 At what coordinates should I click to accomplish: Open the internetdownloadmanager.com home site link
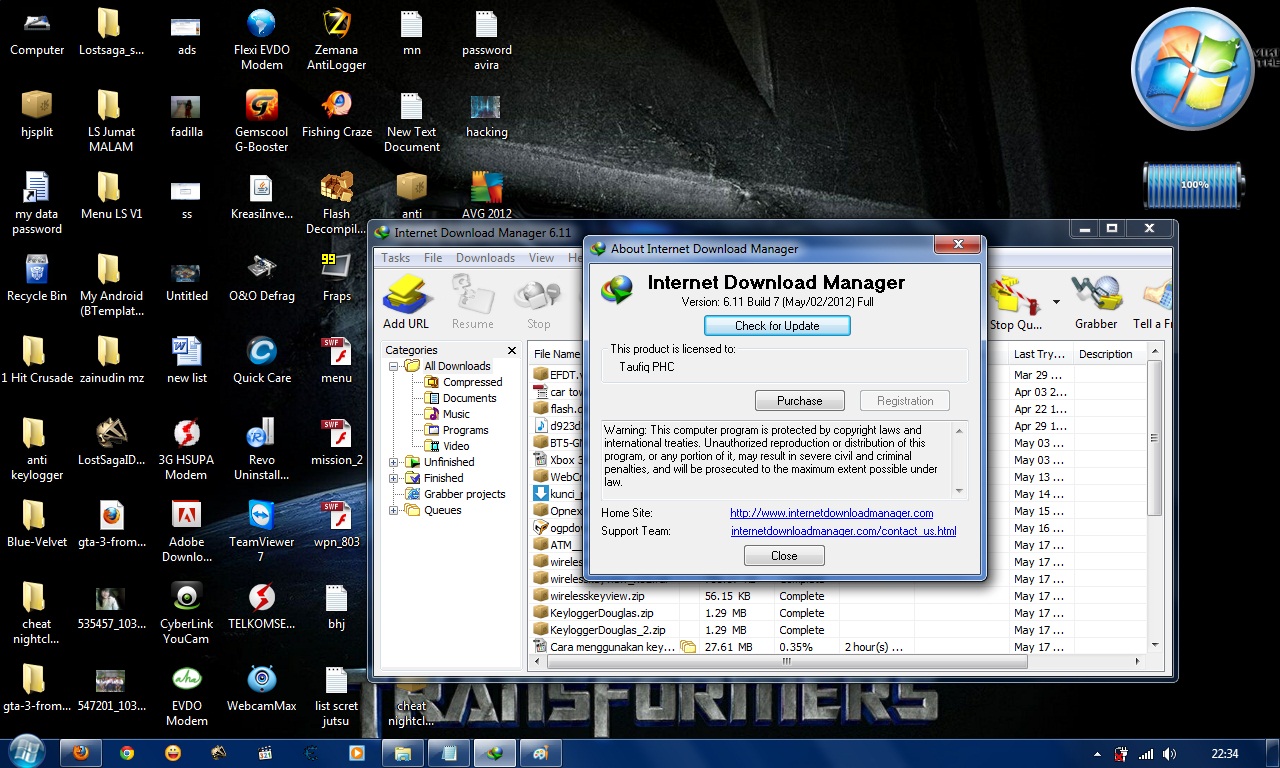pyautogui.click(x=831, y=513)
